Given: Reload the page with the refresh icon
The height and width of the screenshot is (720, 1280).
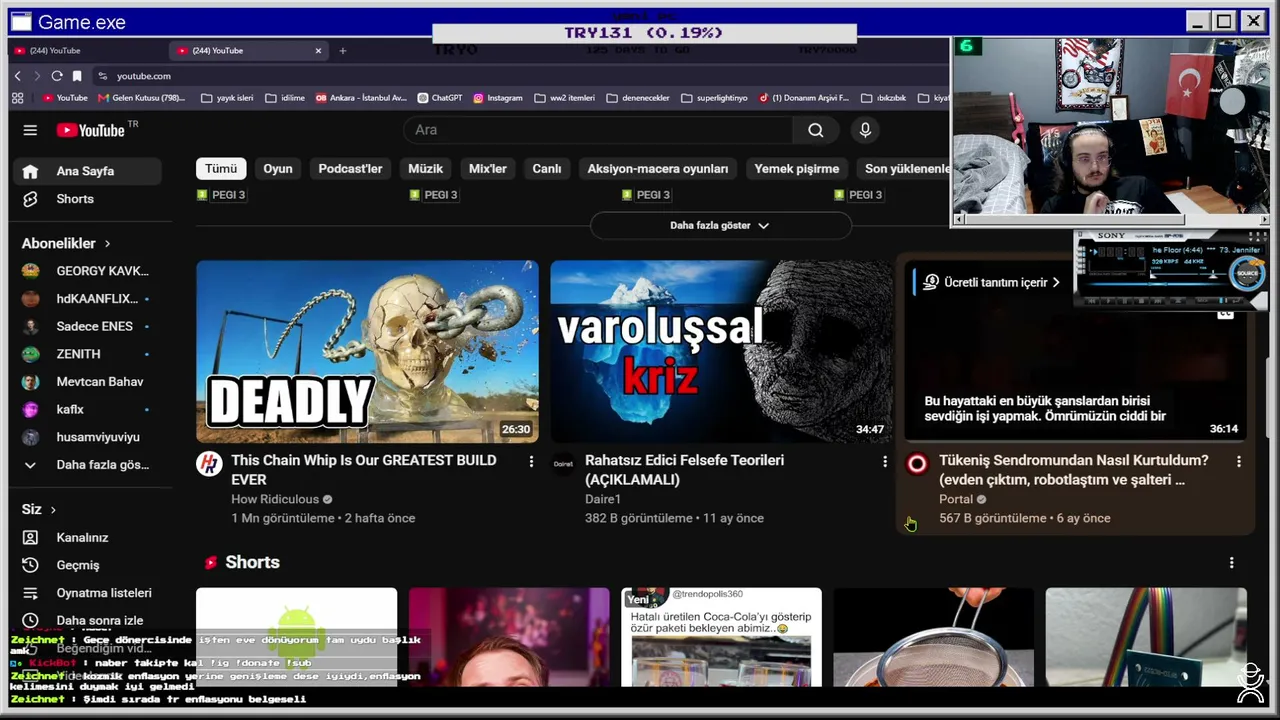Looking at the screenshot, I should pos(57,76).
